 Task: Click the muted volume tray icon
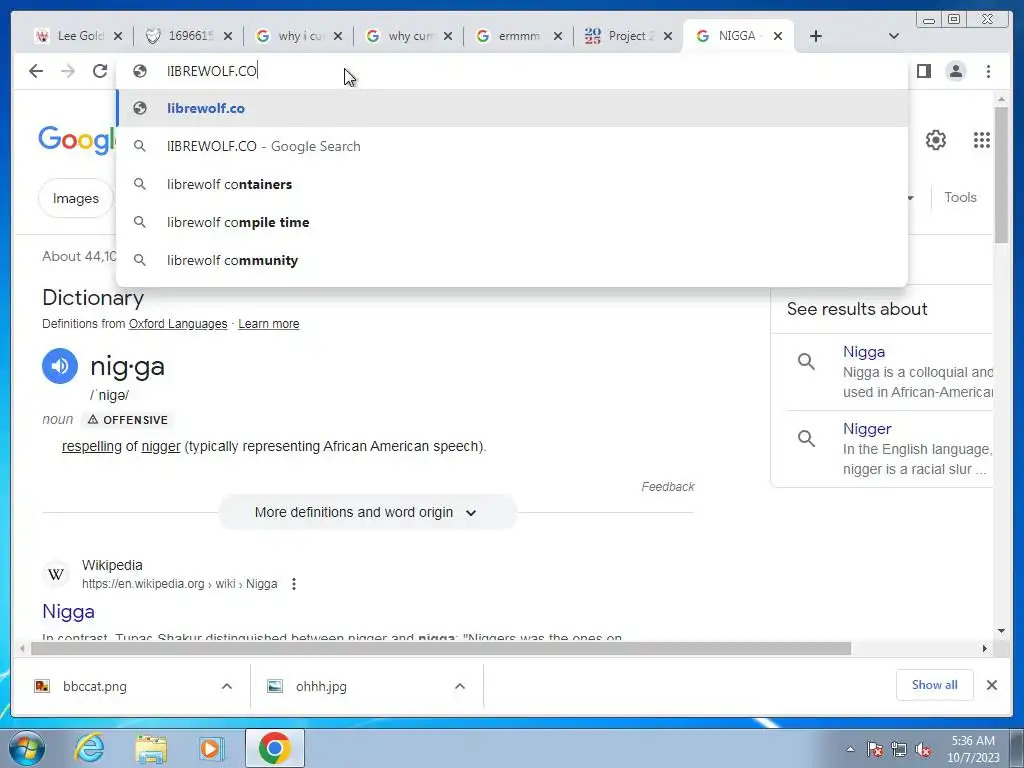[923, 749]
